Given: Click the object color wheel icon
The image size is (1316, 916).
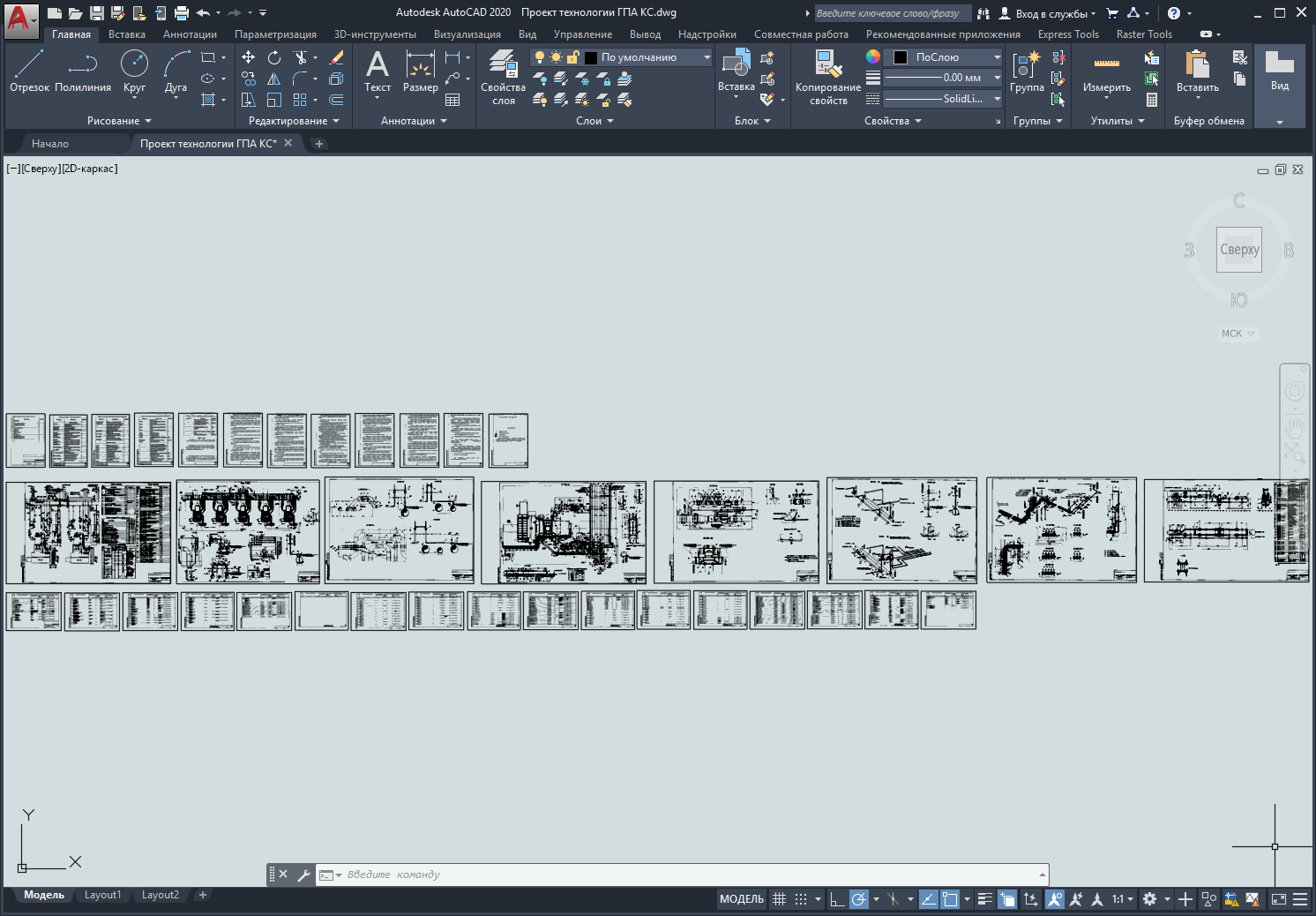Looking at the screenshot, I should tap(872, 56).
